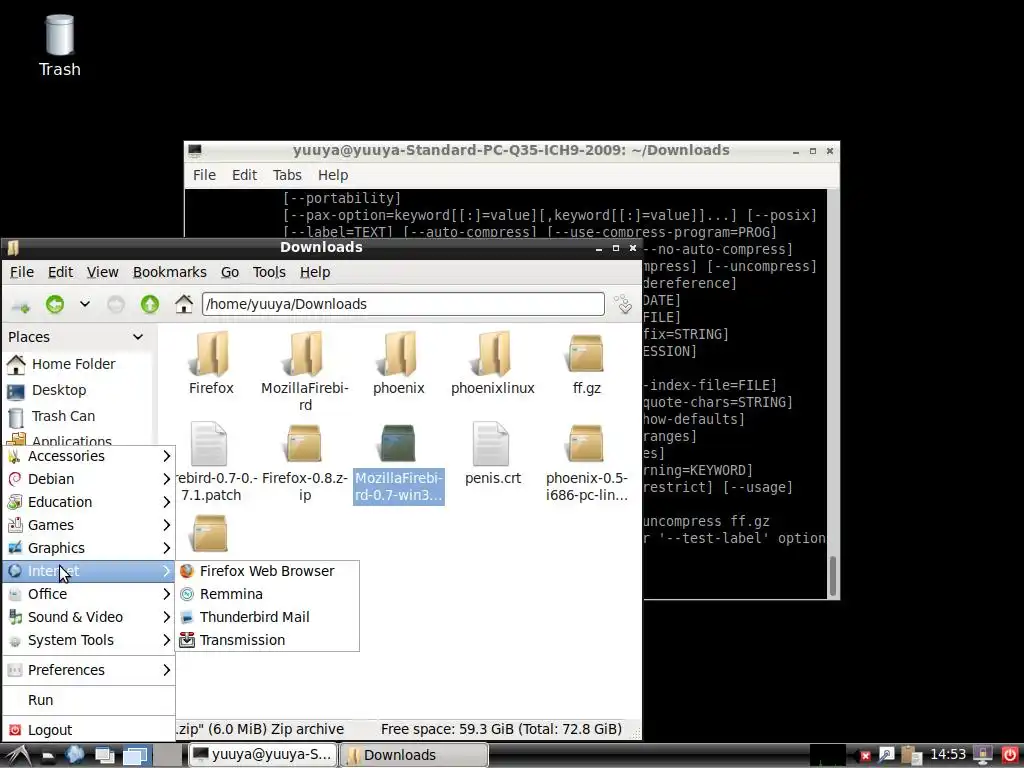Select the Firefox-0.8.zip archive
Image resolution: width=1024 pixels, height=768 pixels.
click(305, 462)
